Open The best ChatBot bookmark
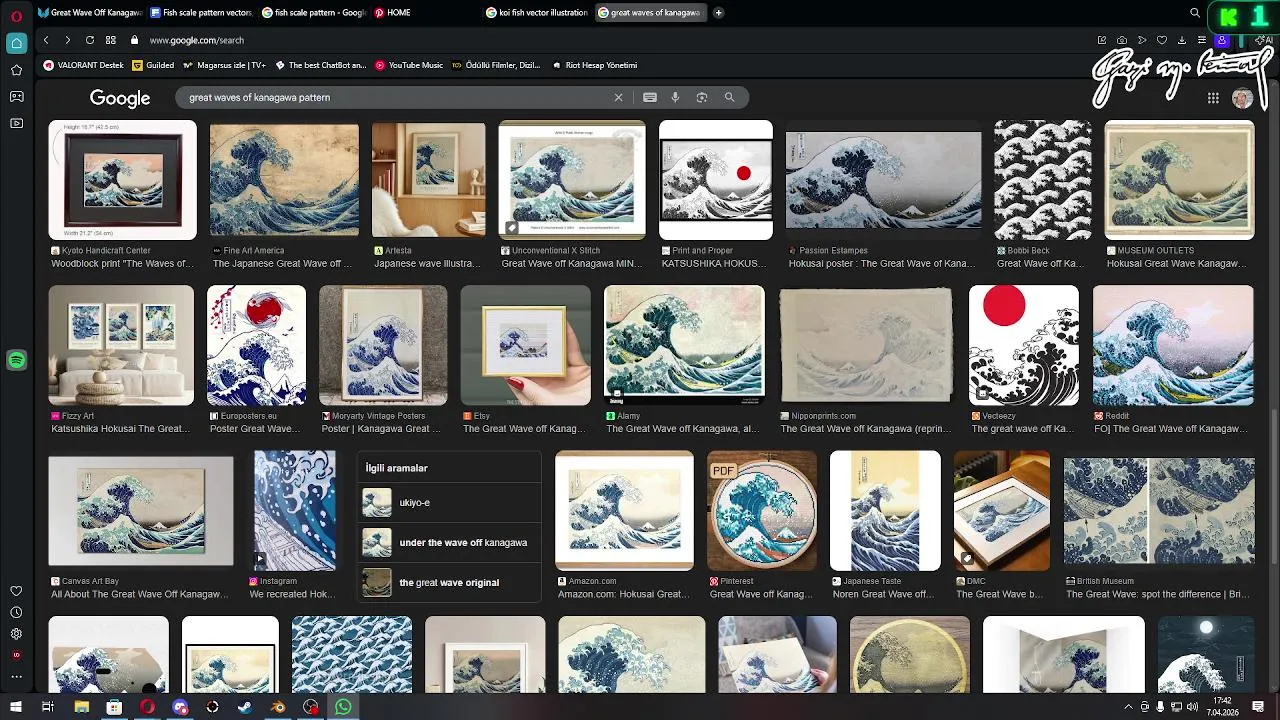The width and height of the screenshot is (1280, 720). pos(321,65)
